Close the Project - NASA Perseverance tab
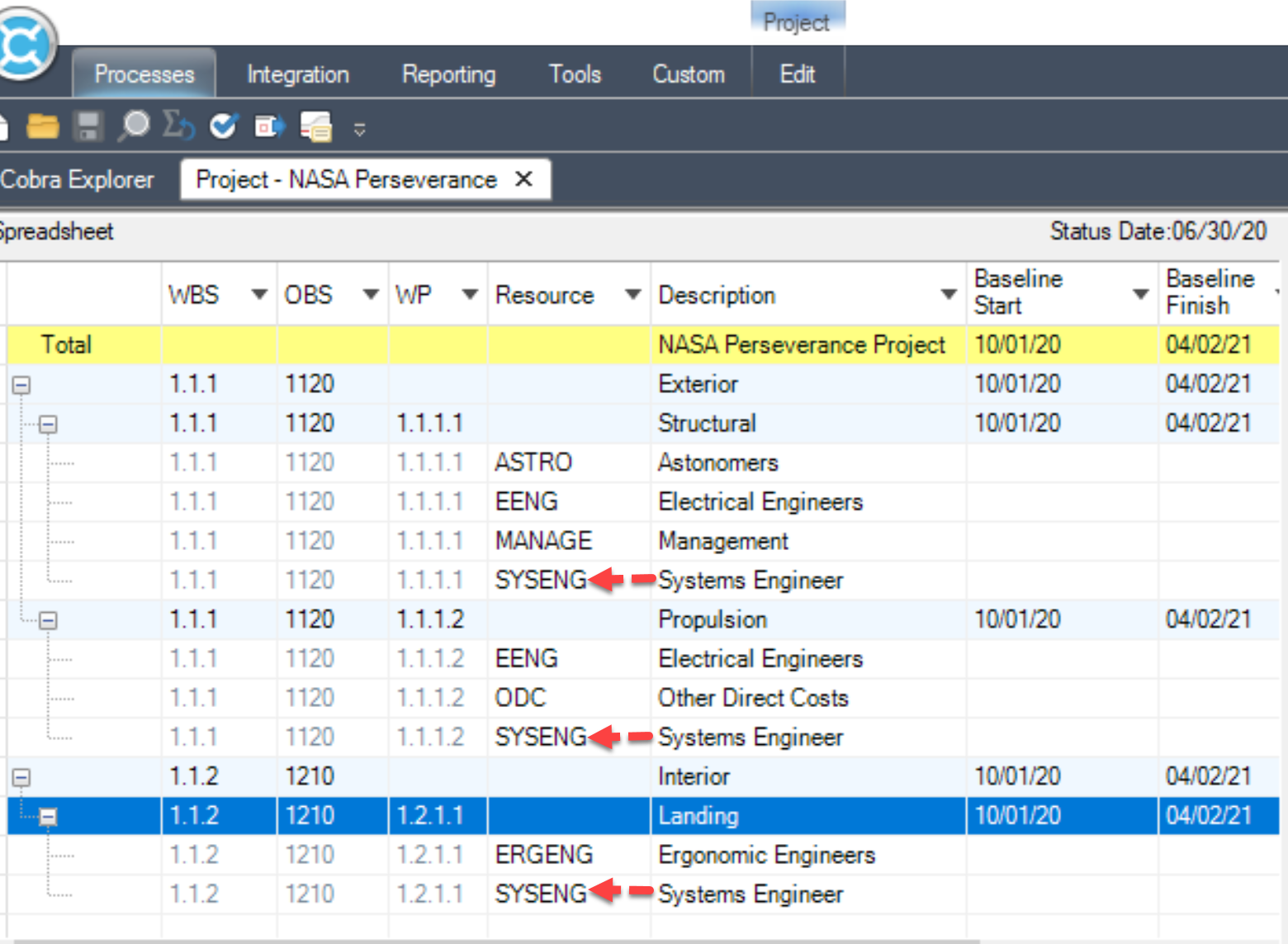Image resolution: width=1288 pixels, height=944 pixels. [523, 179]
